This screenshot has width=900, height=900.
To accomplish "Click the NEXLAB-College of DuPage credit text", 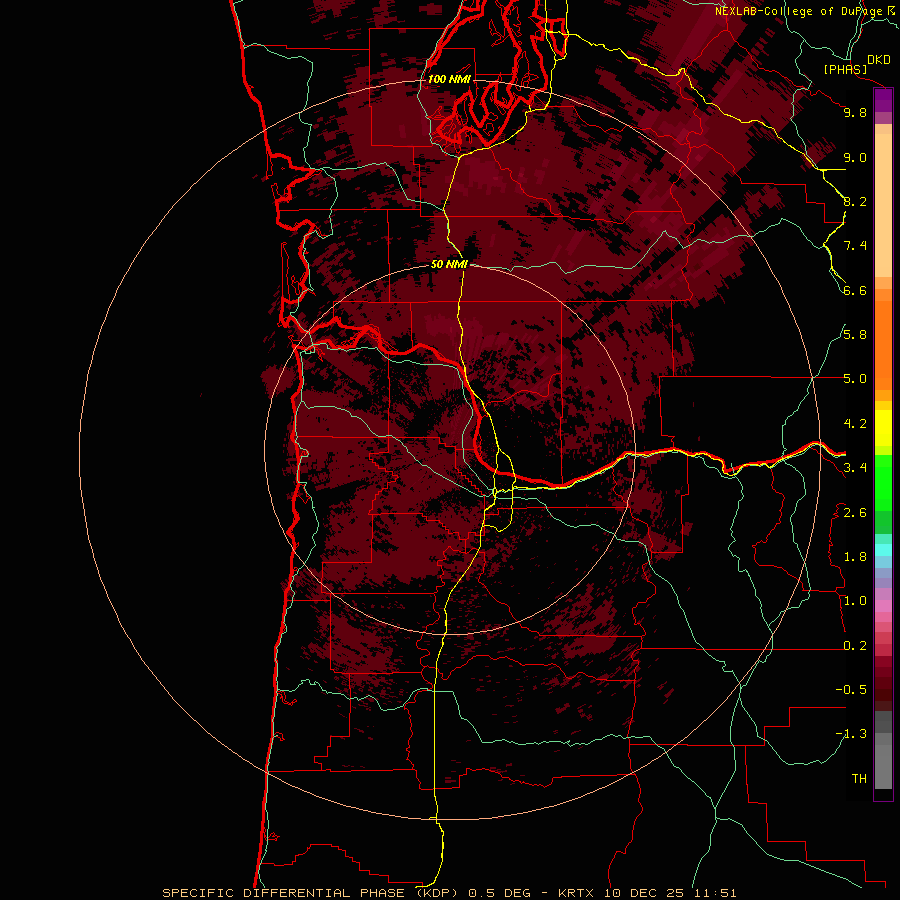I will [801, 11].
